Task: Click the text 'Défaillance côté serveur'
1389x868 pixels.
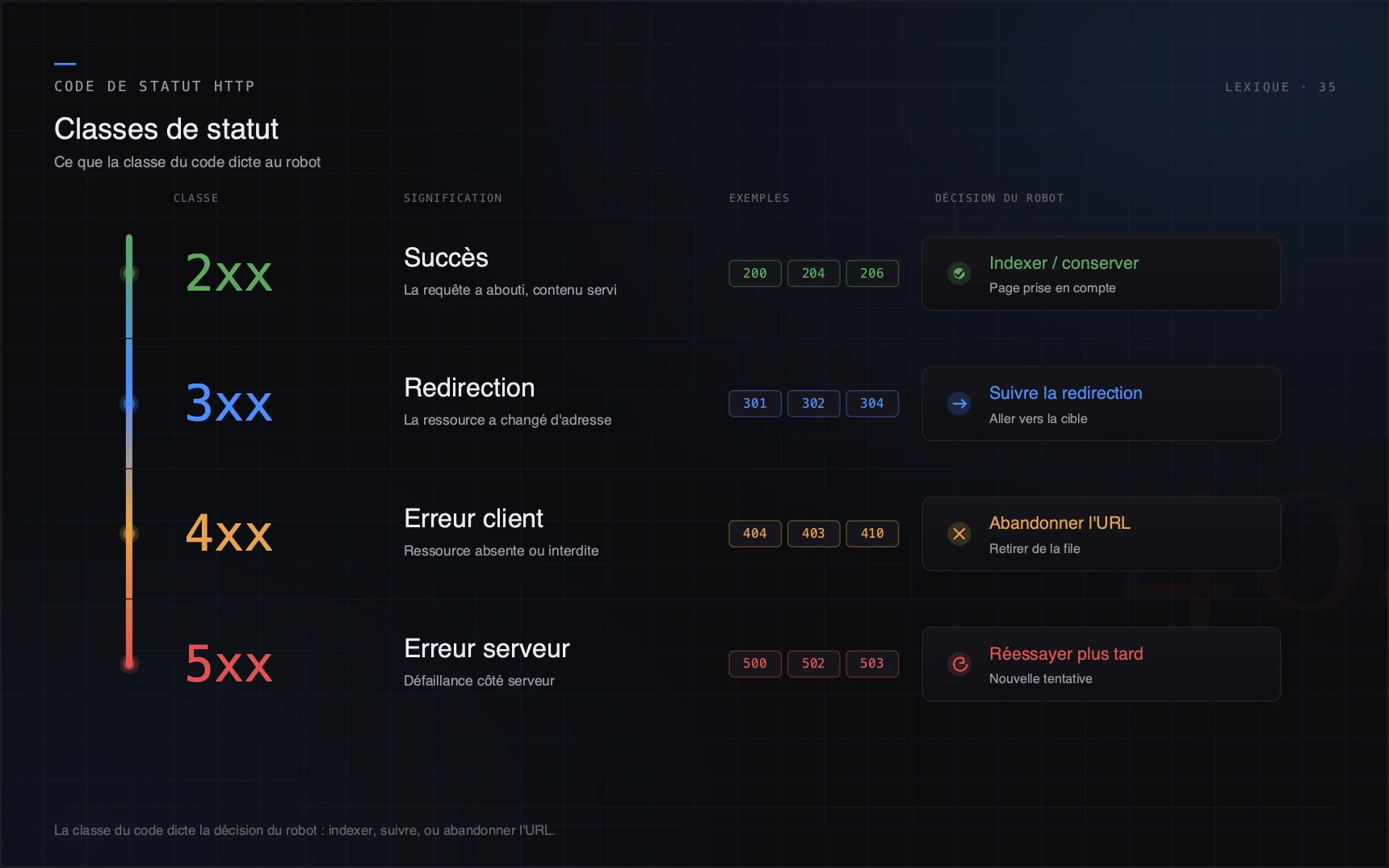Action: tap(479, 681)
